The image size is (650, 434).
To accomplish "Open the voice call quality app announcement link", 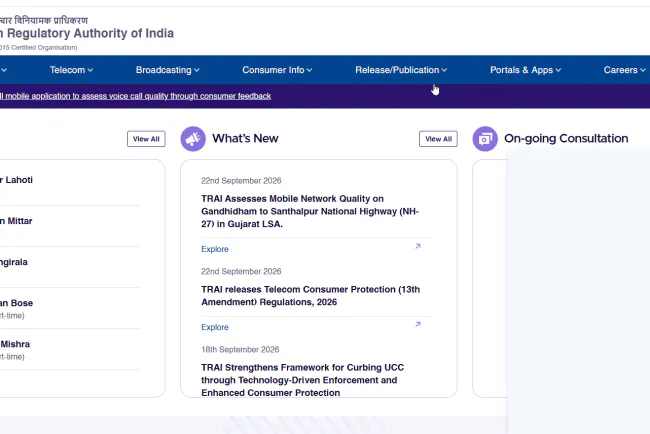I will [135, 96].
